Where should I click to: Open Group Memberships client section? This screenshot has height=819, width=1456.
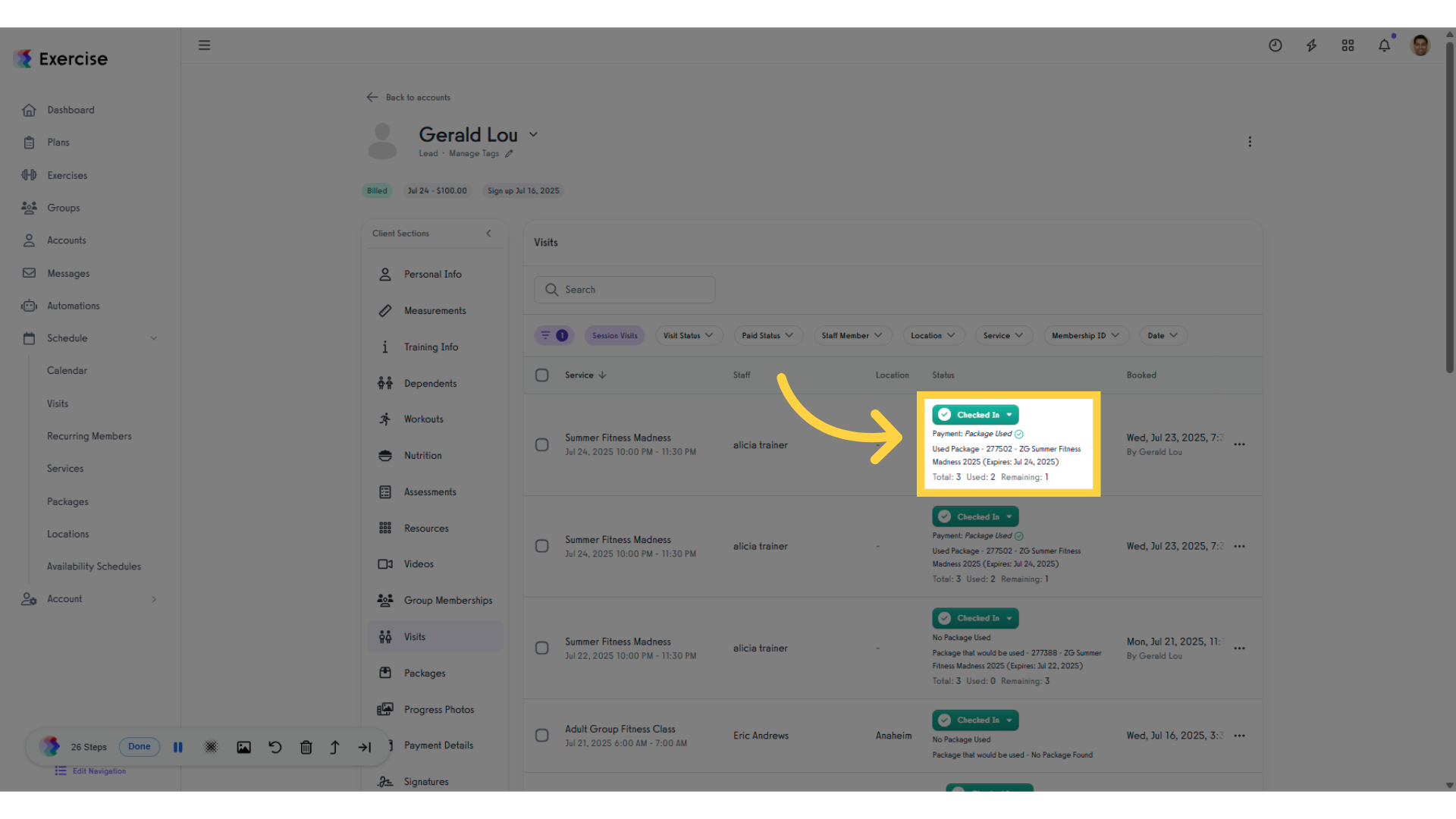[x=435, y=601]
